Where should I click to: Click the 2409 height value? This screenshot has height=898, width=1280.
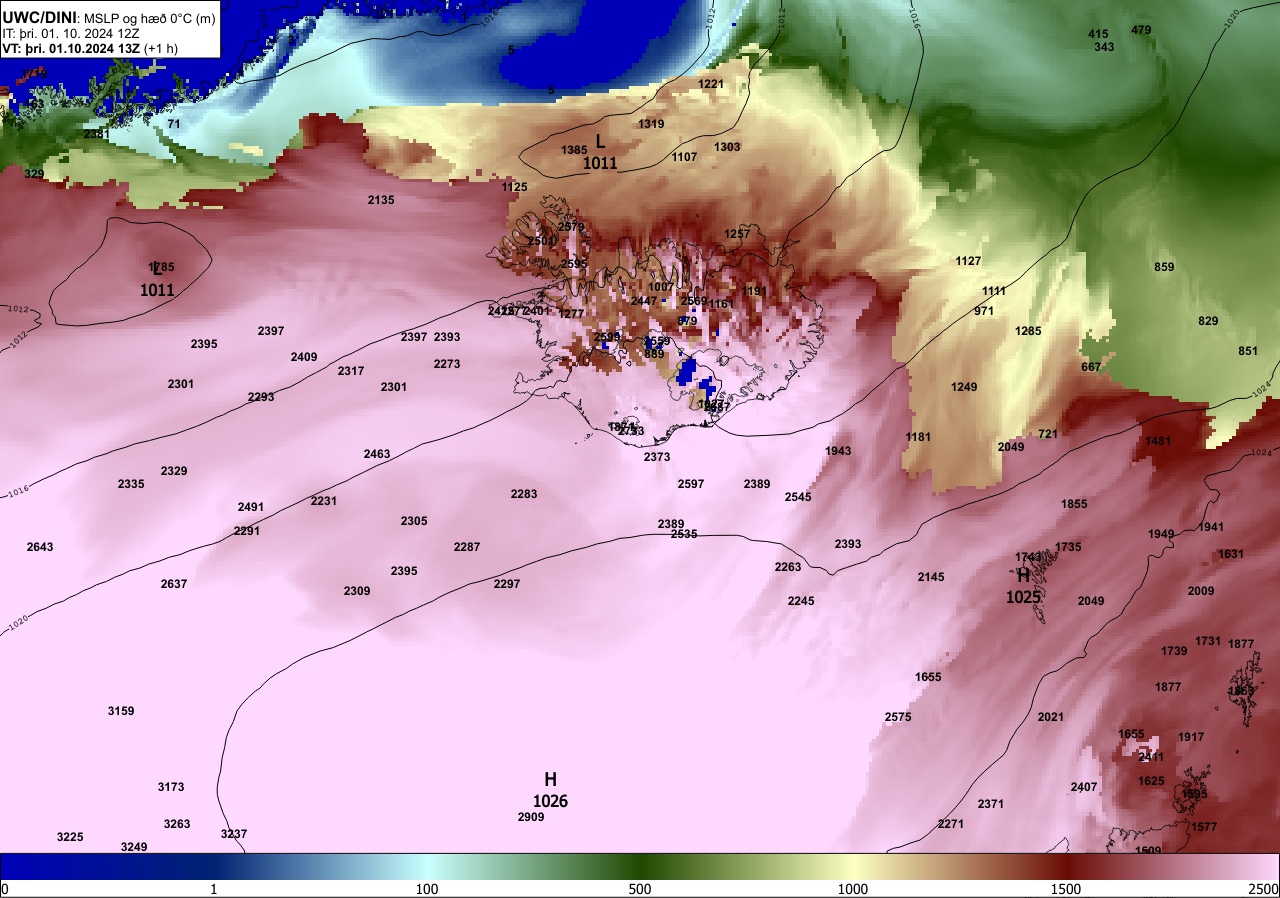(x=304, y=357)
